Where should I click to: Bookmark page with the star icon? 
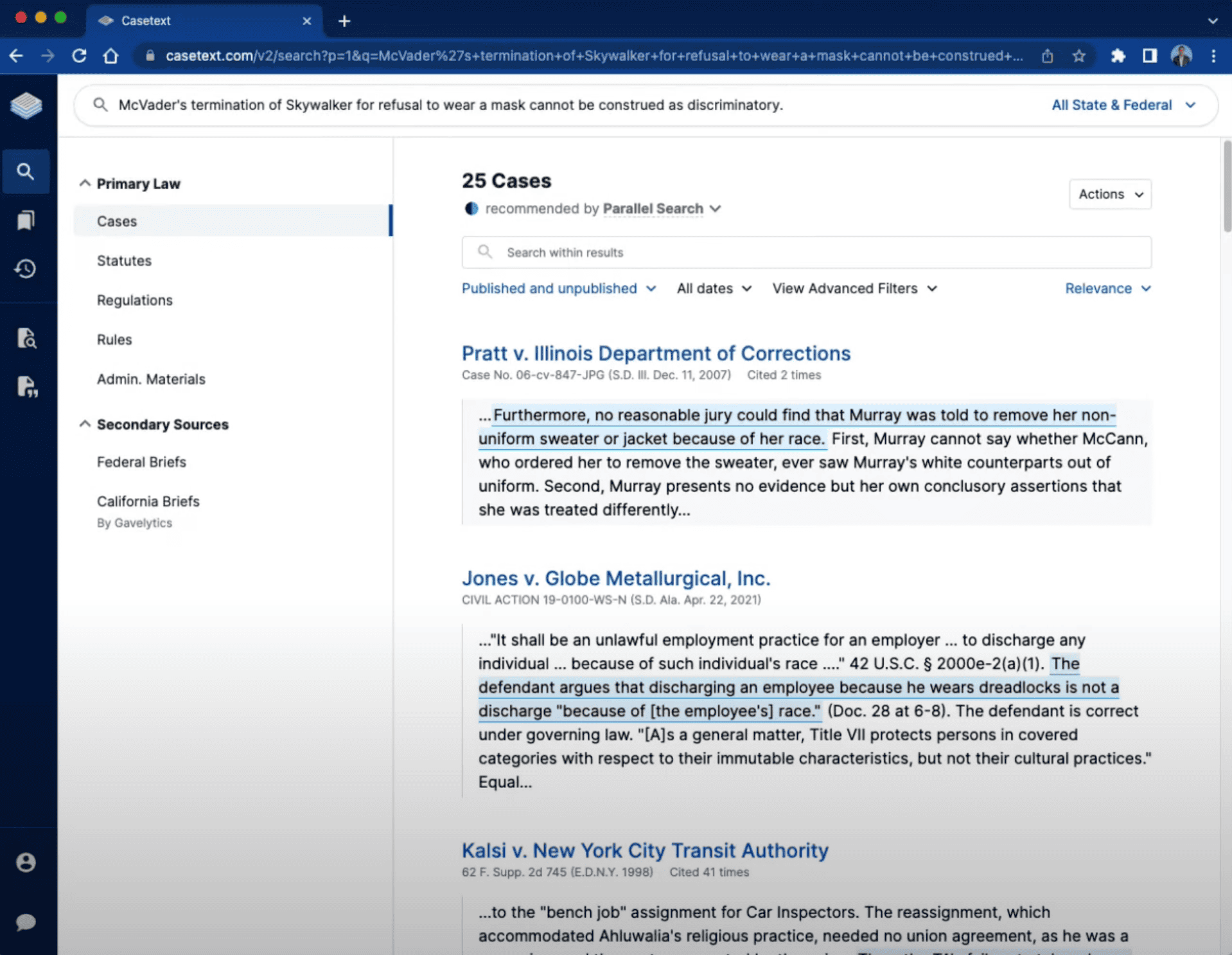point(1079,56)
